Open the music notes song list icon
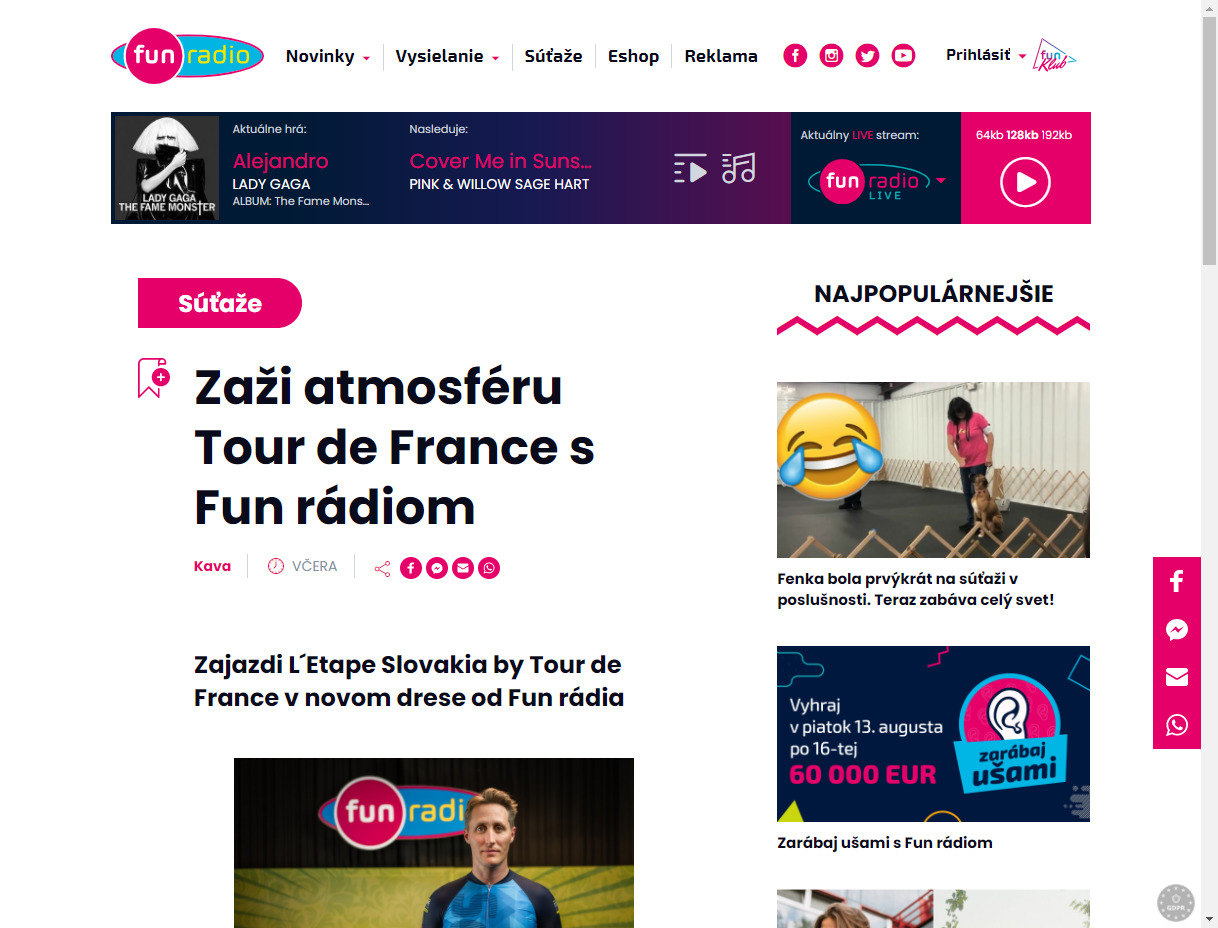This screenshot has width=1218, height=928. coord(739,168)
